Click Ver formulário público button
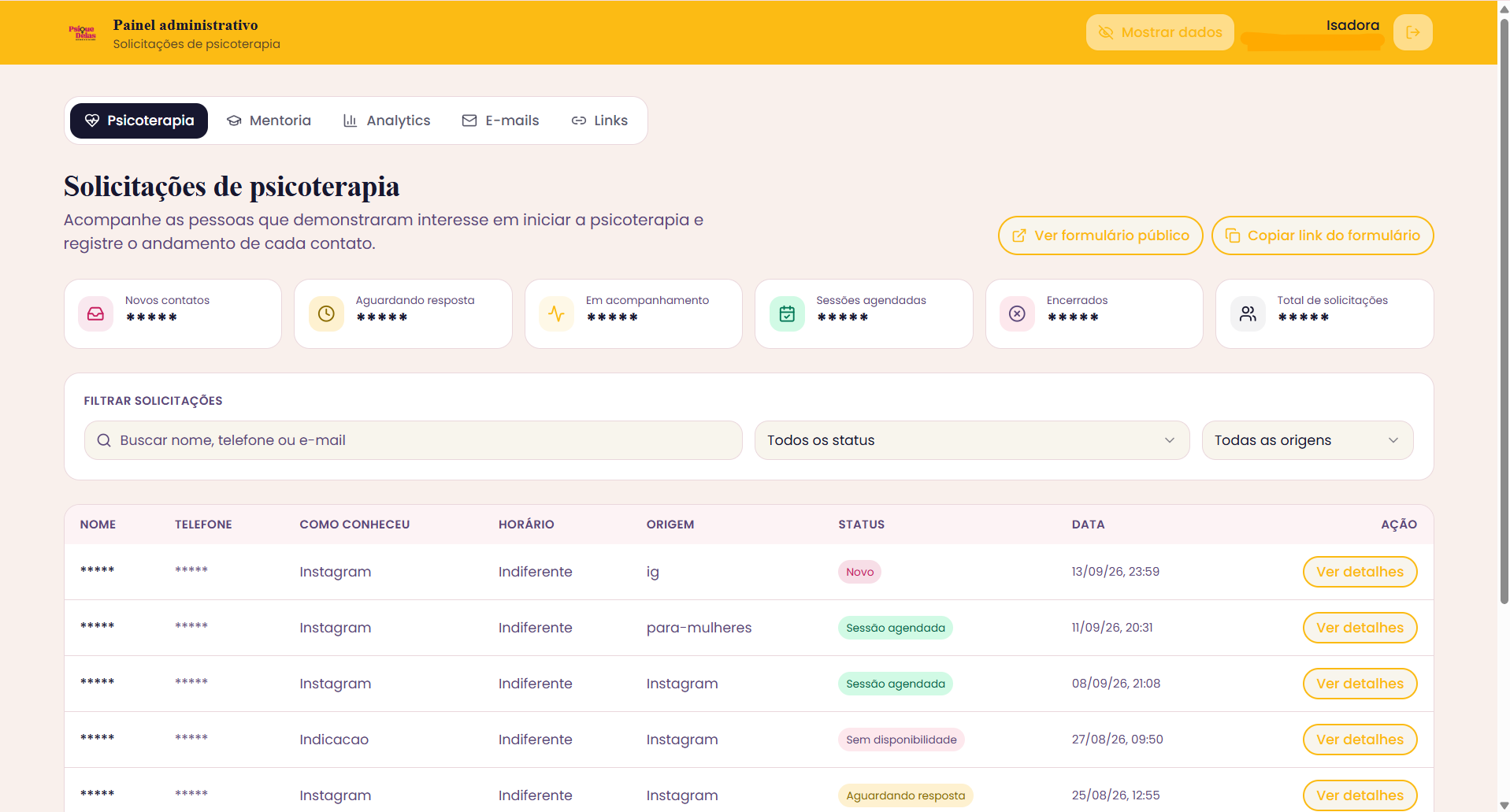Screen dimensions: 1510x812 click(1100, 235)
